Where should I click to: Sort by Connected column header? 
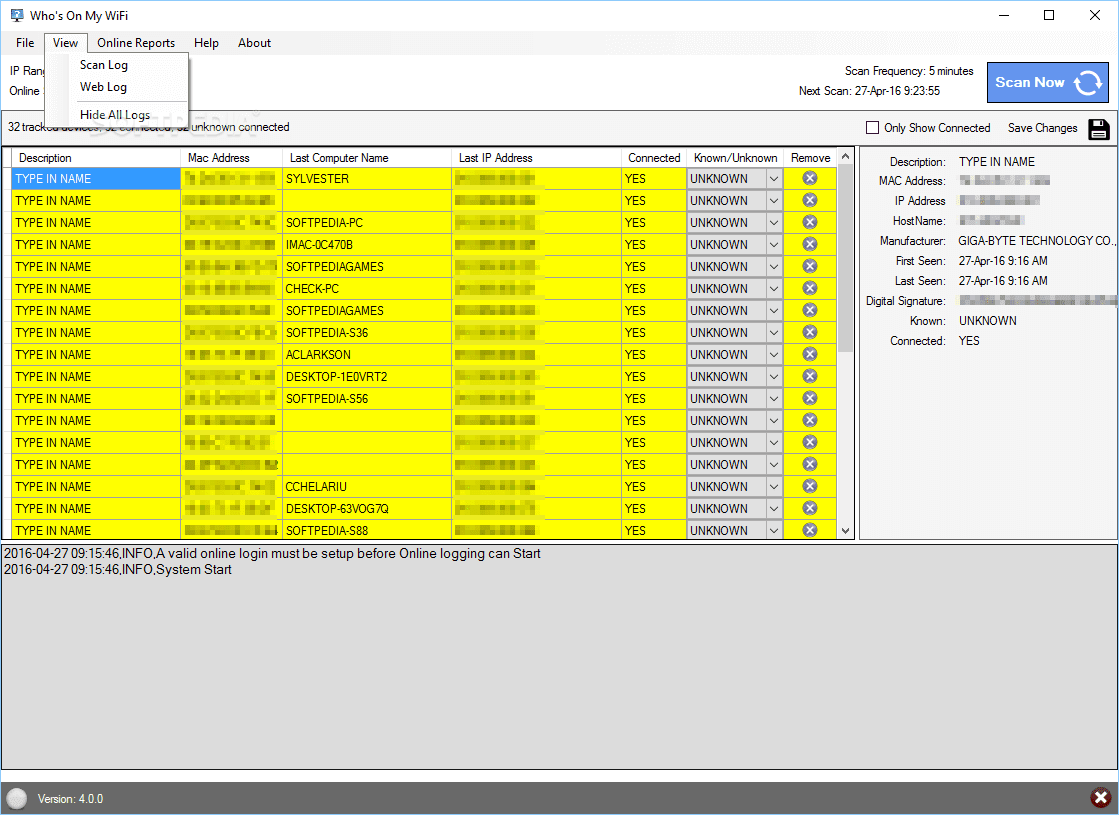654,158
